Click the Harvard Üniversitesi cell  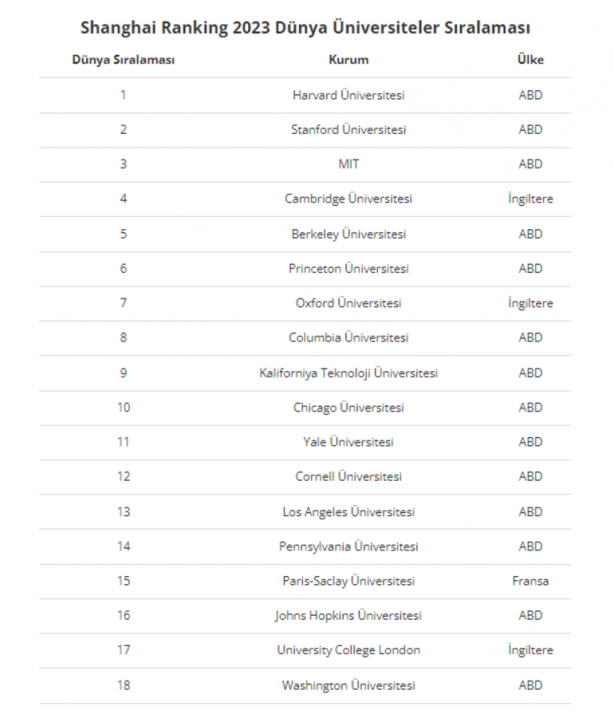pos(348,95)
